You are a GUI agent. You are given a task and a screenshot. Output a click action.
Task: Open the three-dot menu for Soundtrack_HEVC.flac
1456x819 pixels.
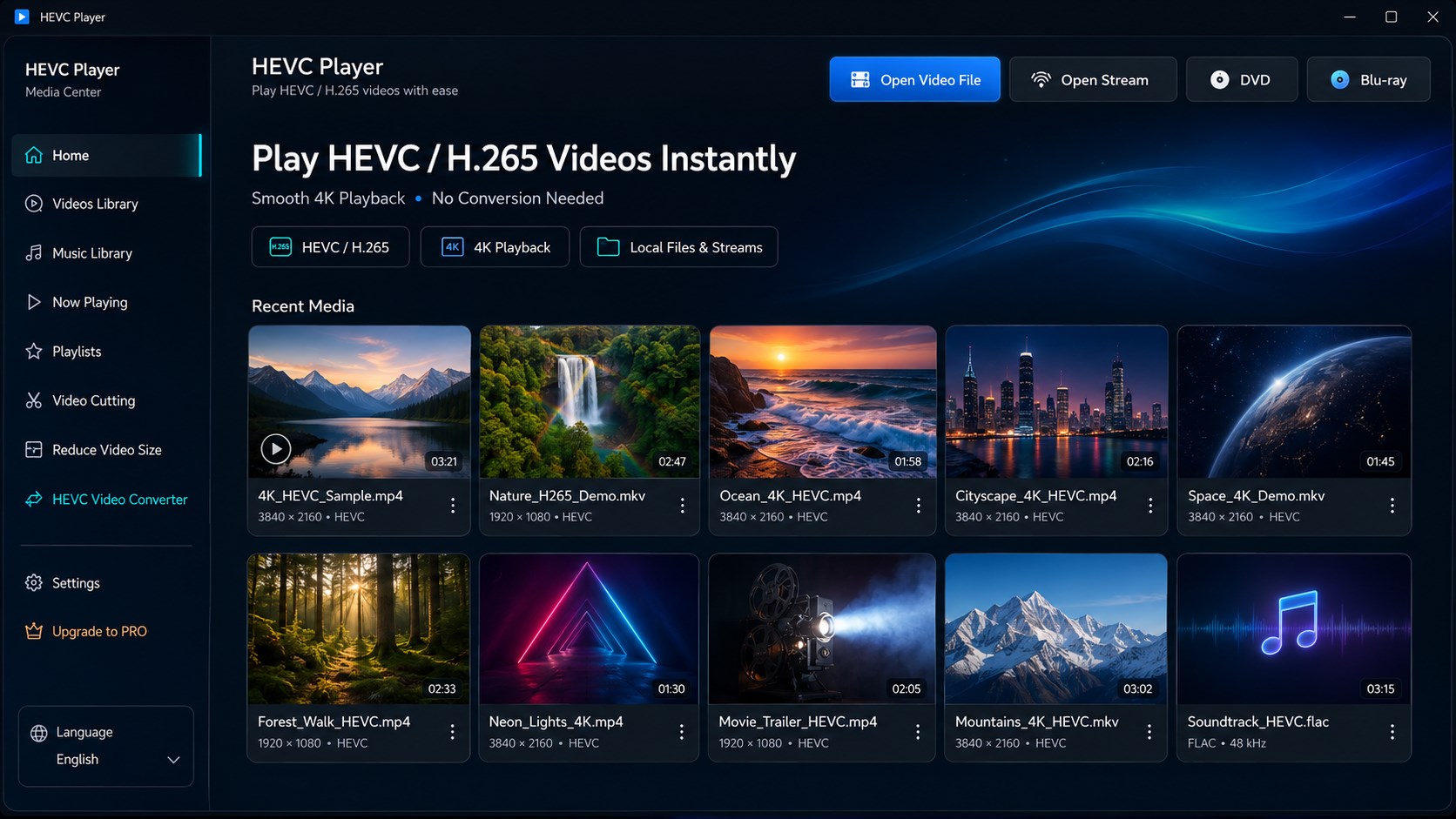pos(1392,732)
